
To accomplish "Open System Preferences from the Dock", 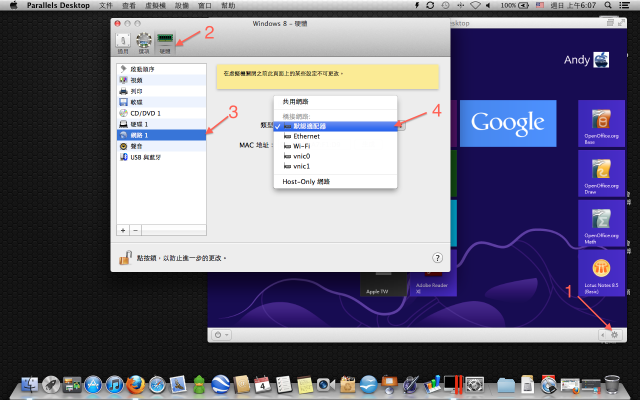I will [x=475, y=384].
